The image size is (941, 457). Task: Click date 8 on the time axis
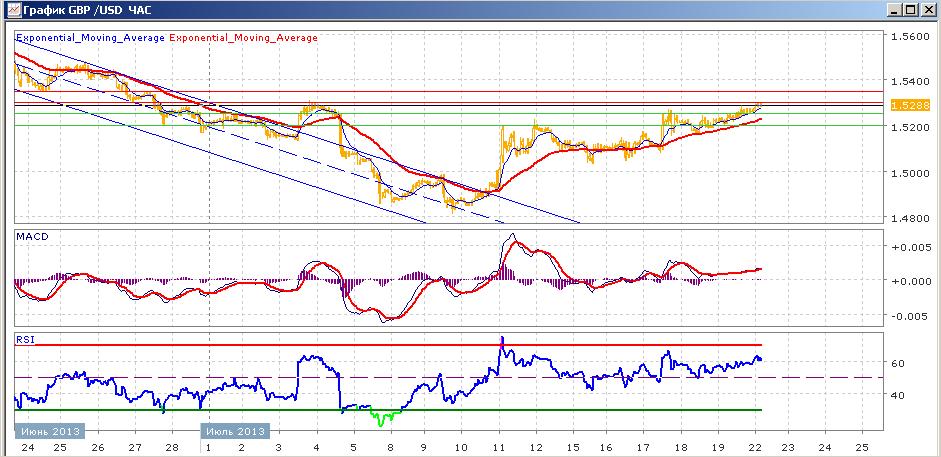pyautogui.click(x=391, y=447)
